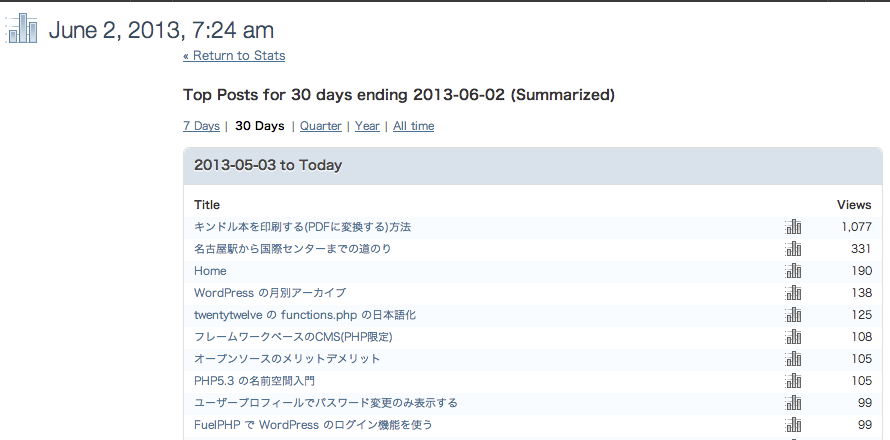The image size is (890, 440).
Task: Select the Year period
Action: point(367,126)
